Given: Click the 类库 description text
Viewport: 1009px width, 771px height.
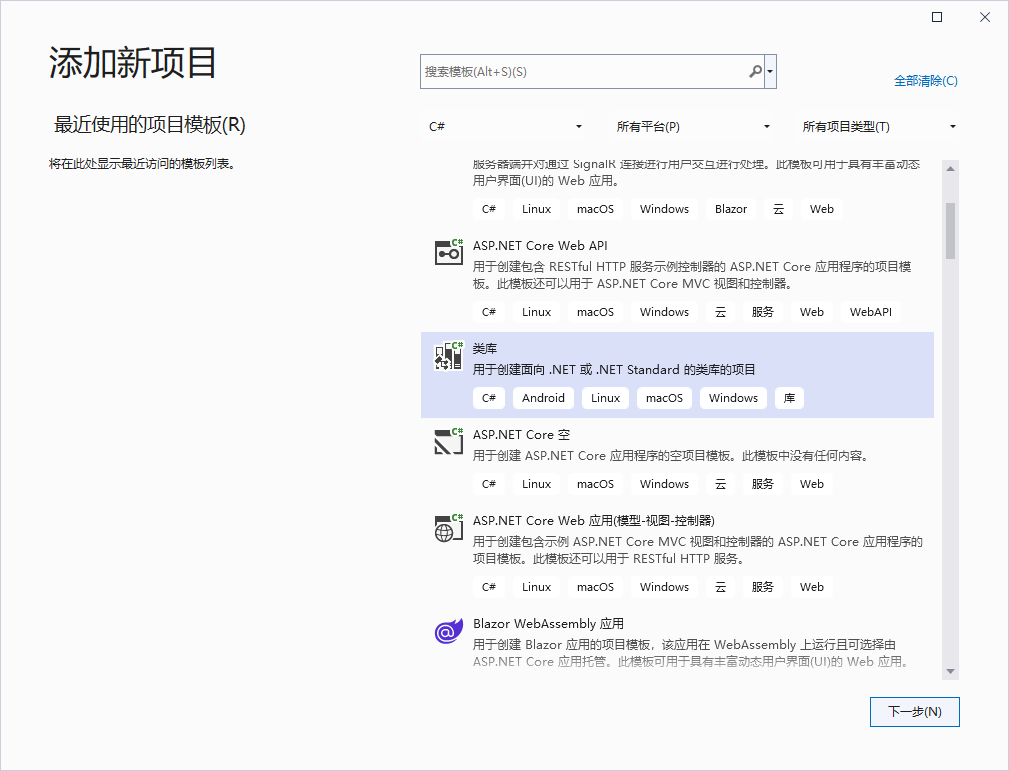Looking at the screenshot, I should click(x=614, y=369).
